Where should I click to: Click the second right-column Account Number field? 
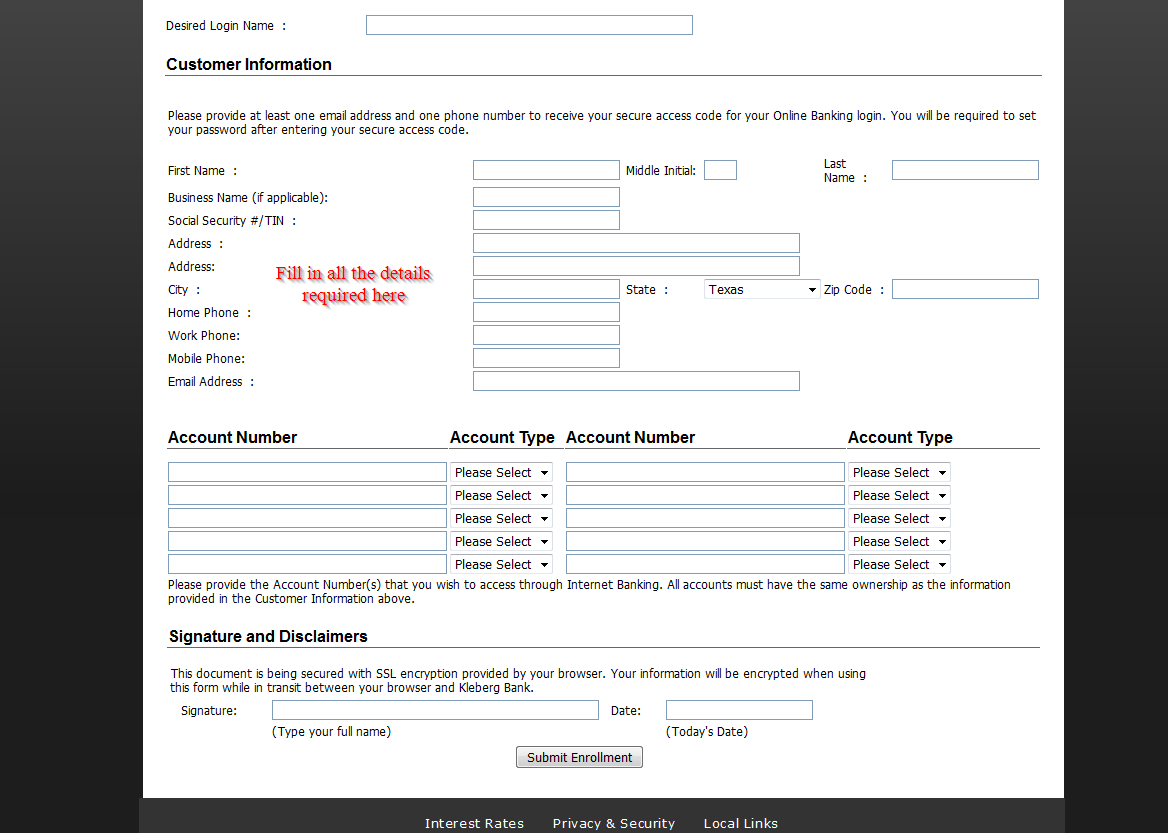point(705,496)
